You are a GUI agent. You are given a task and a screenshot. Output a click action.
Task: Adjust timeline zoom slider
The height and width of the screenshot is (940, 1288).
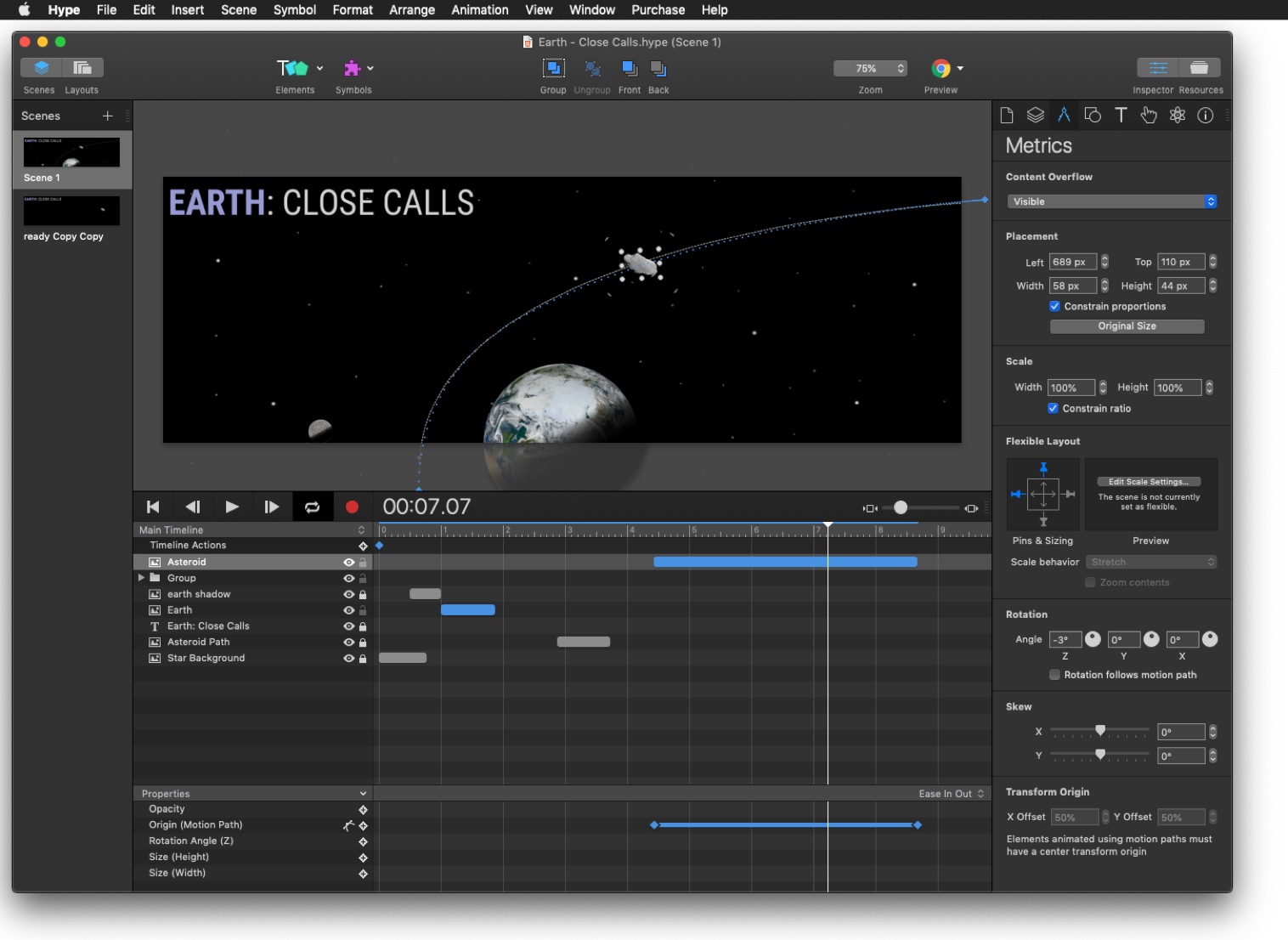[x=901, y=507]
